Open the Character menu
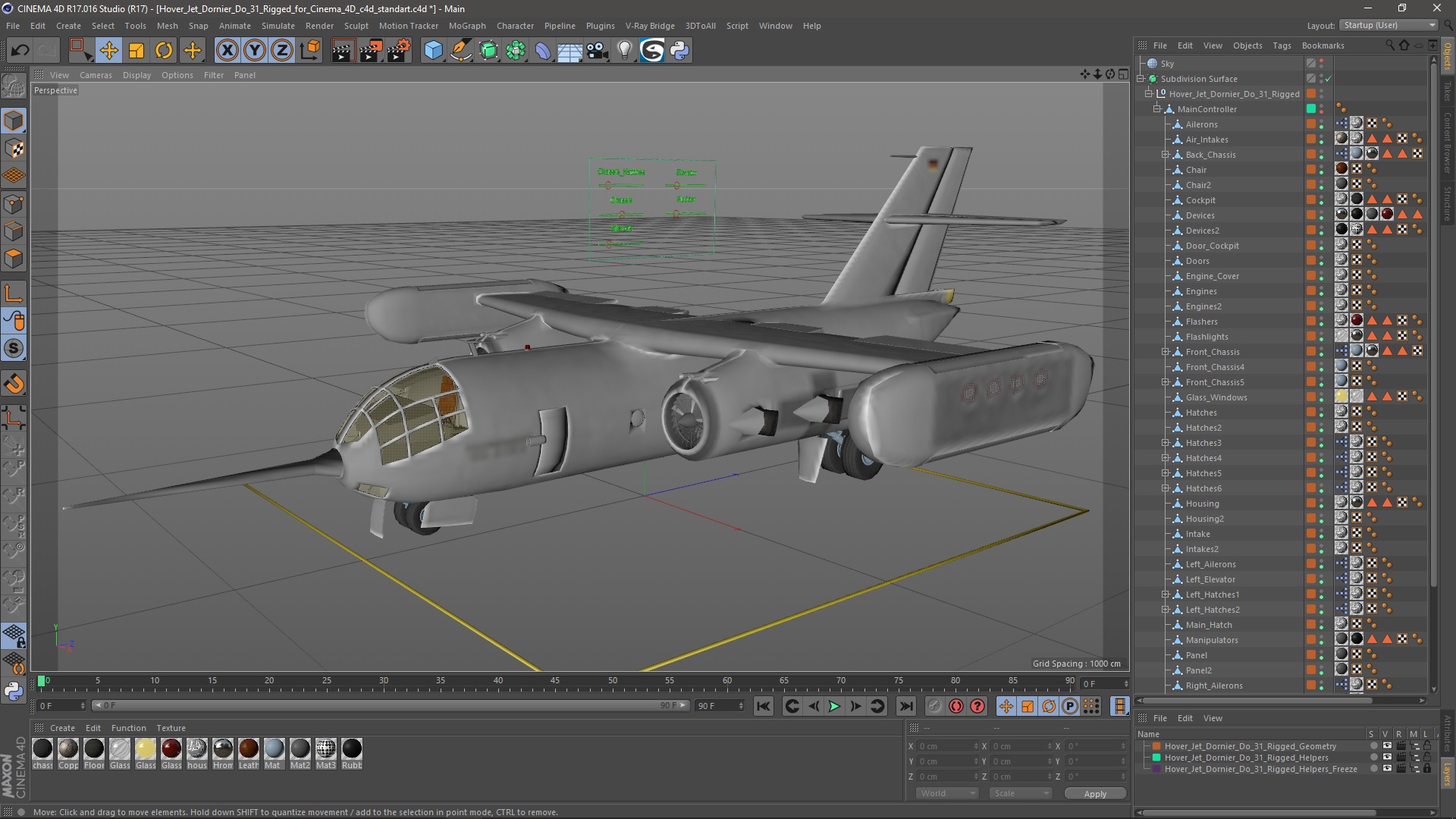The height and width of the screenshot is (819, 1456). click(516, 26)
